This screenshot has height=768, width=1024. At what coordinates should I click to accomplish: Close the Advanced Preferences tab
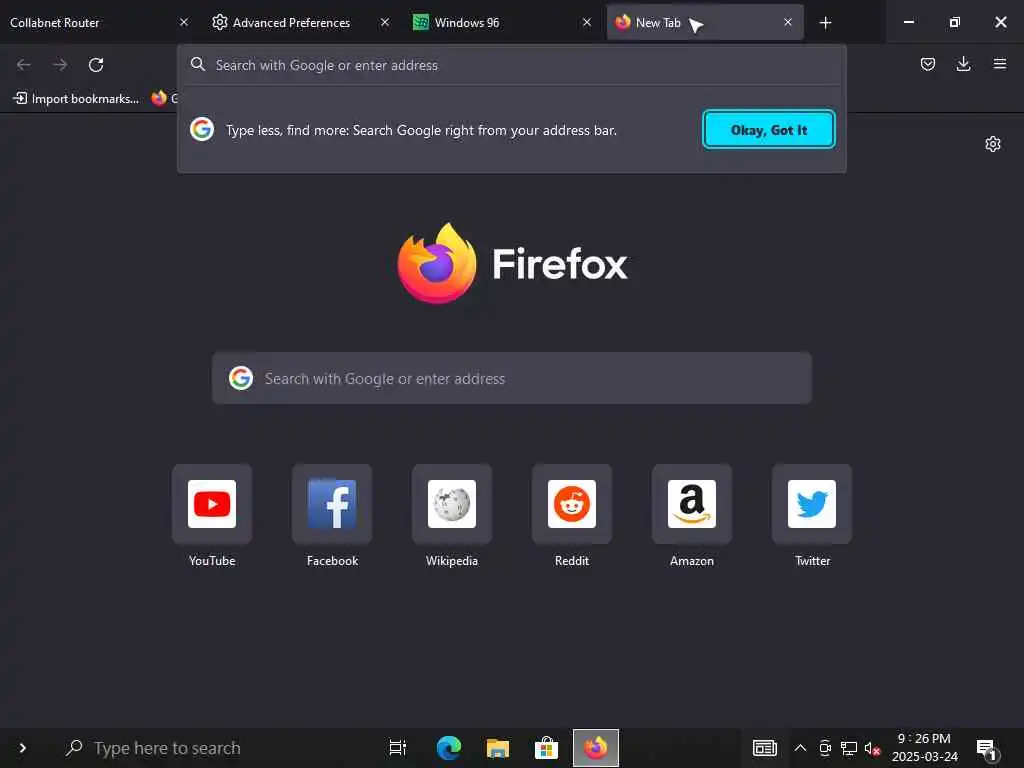[x=385, y=22]
